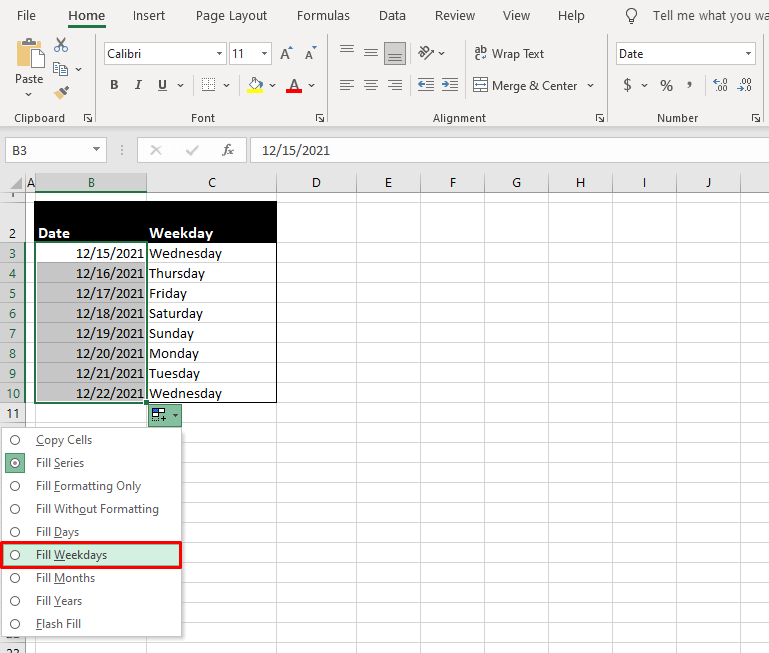Decrease font size with smaller A

[x=310, y=53]
